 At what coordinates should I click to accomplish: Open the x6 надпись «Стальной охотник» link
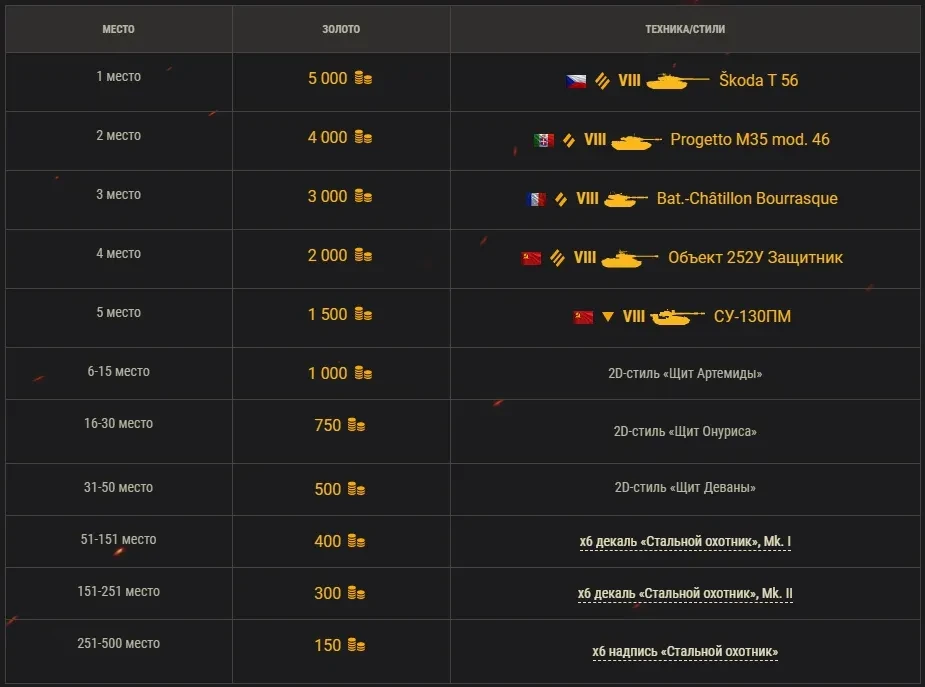685,652
